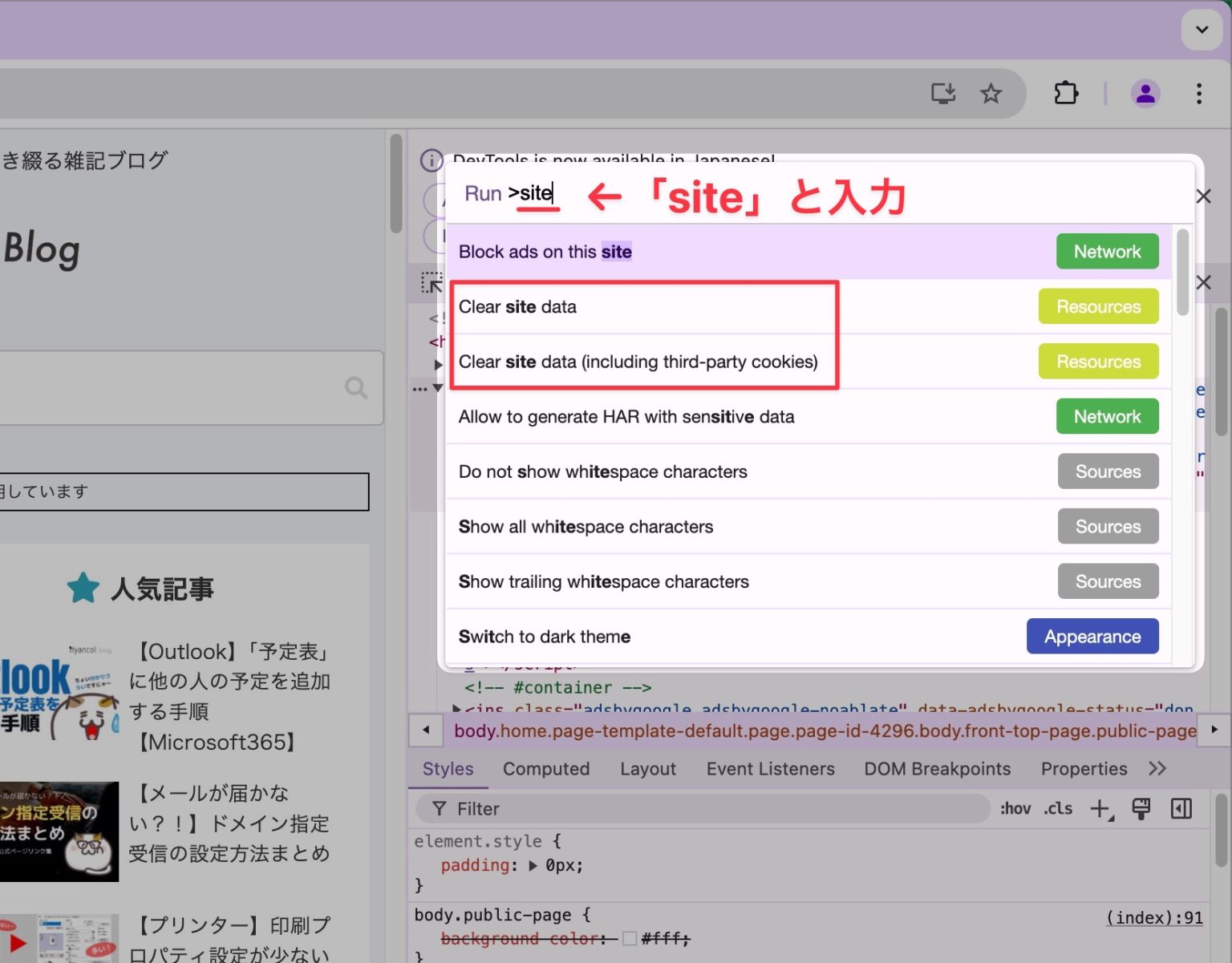Click the blog sidebar search magnifier icon
The height and width of the screenshot is (963, 1232).
pyautogui.click(x=356, y=387)
